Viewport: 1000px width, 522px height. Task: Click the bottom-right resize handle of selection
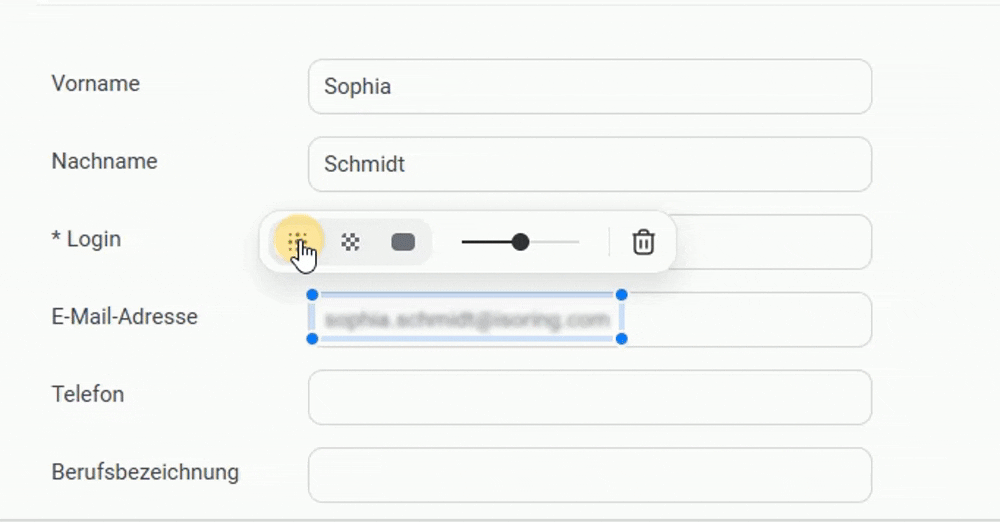tap(622, 340)
